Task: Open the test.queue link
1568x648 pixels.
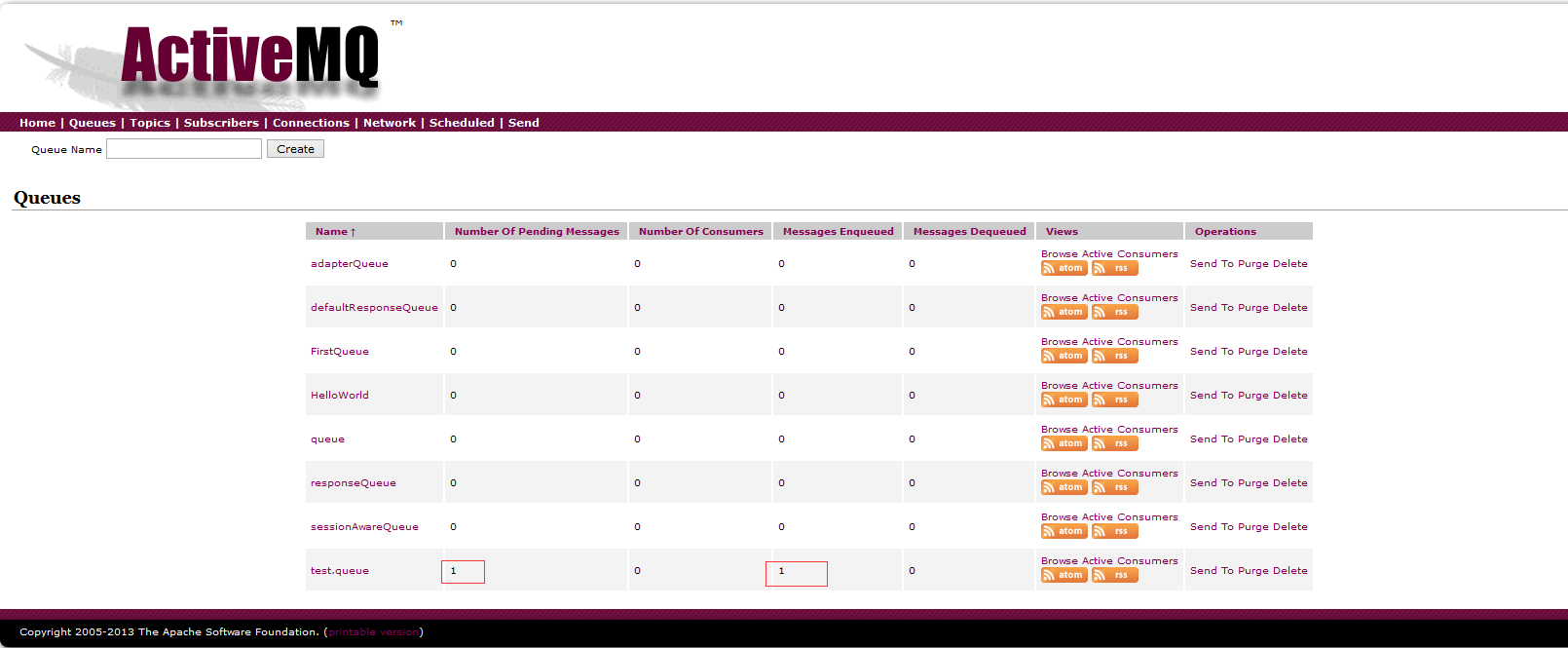Action: [340, 571]
